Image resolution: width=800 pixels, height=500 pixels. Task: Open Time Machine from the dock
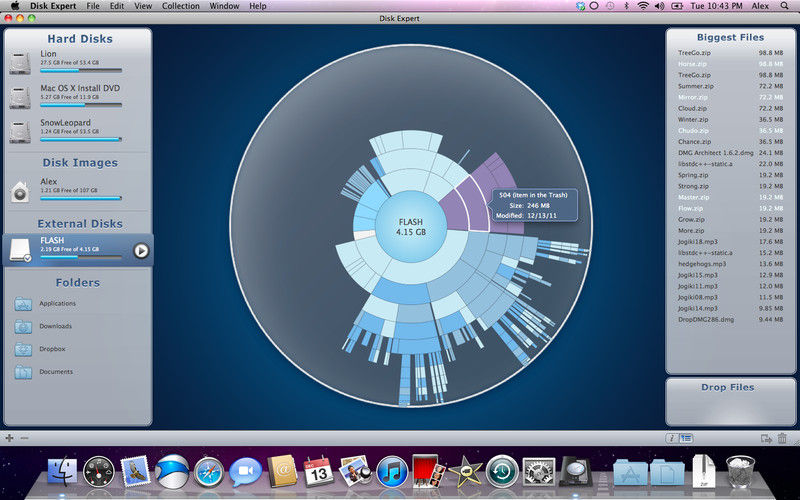click(502, 471)
